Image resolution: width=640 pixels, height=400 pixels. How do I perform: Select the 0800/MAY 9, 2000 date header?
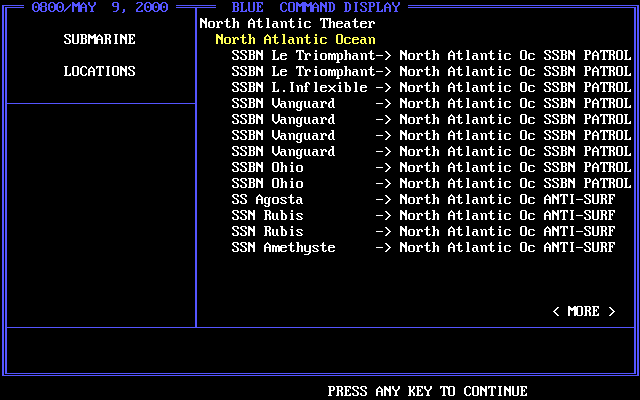pos(100,7)
